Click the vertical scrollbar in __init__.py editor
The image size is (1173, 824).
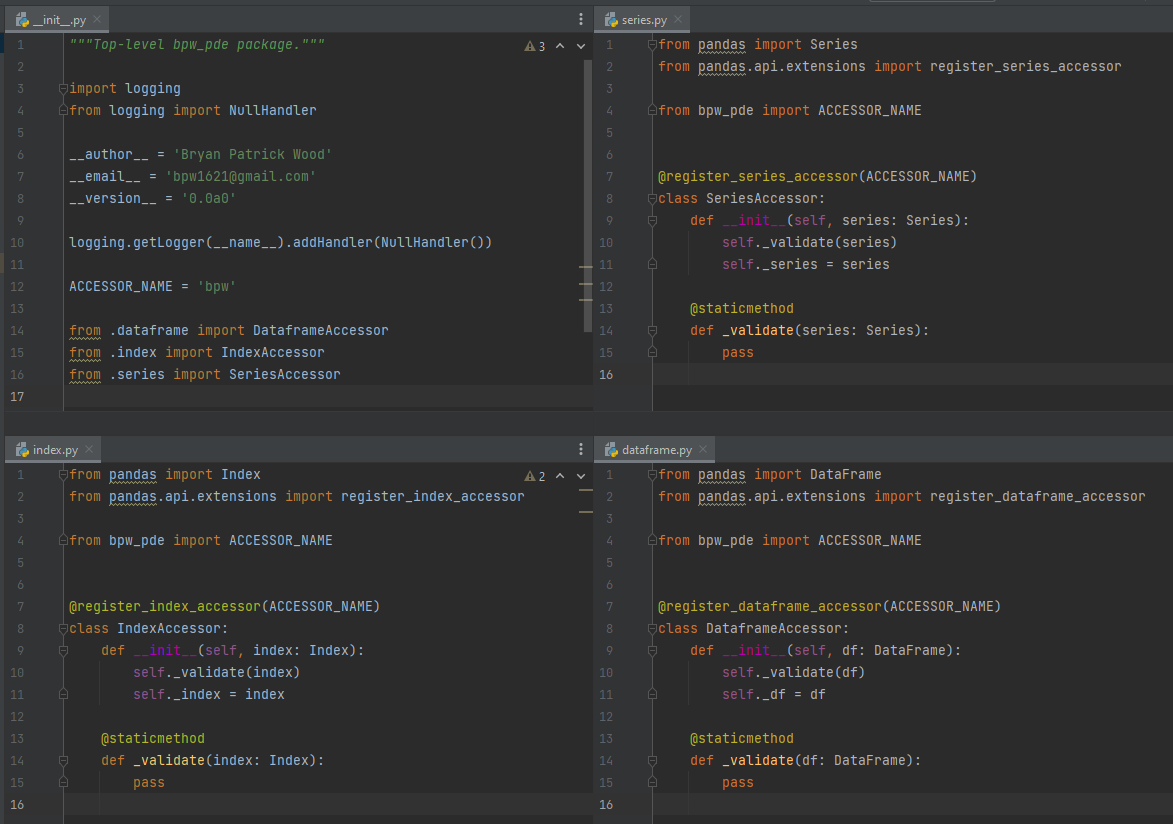point(588,180)
